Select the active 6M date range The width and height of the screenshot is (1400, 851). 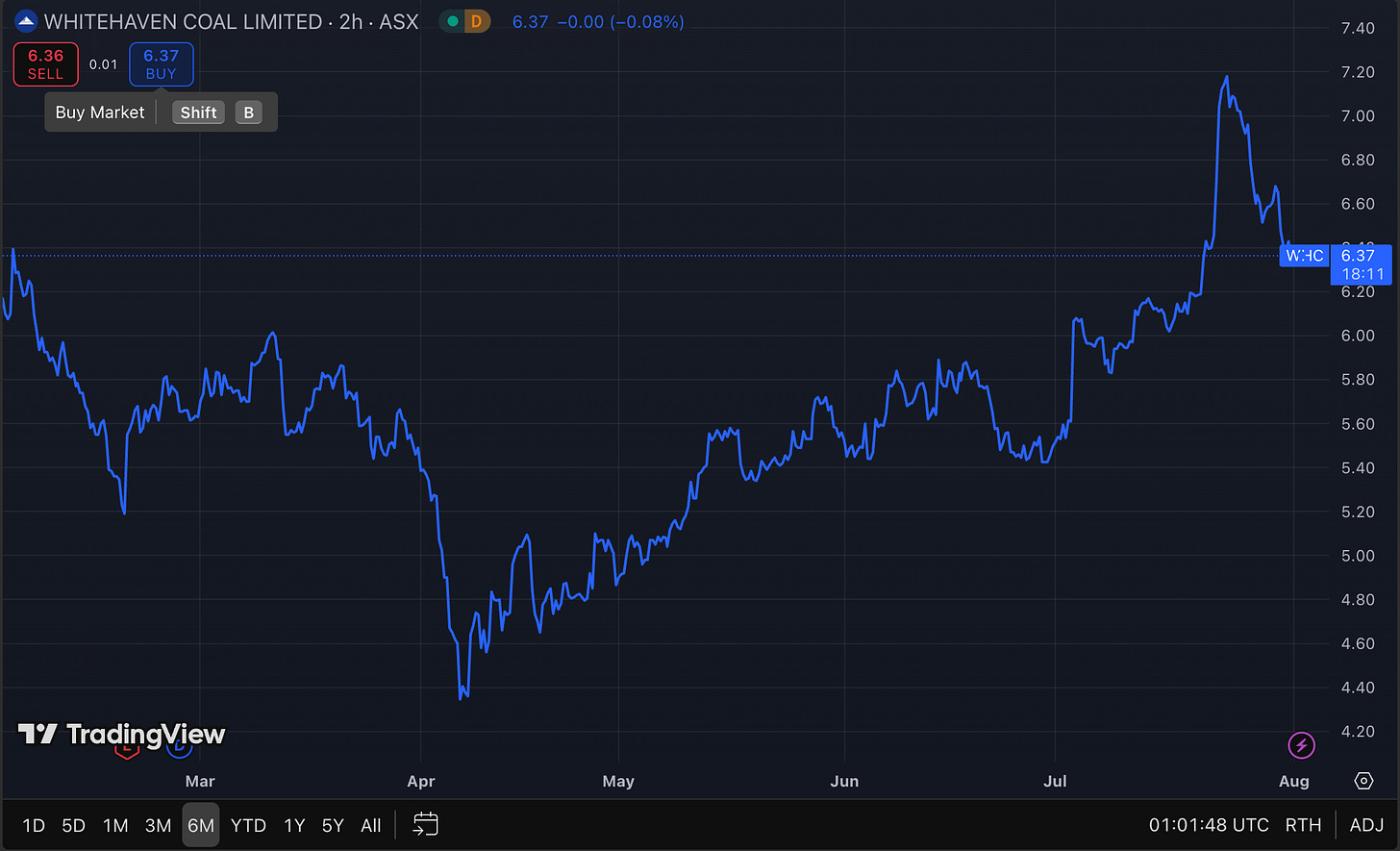pos(201,825)
